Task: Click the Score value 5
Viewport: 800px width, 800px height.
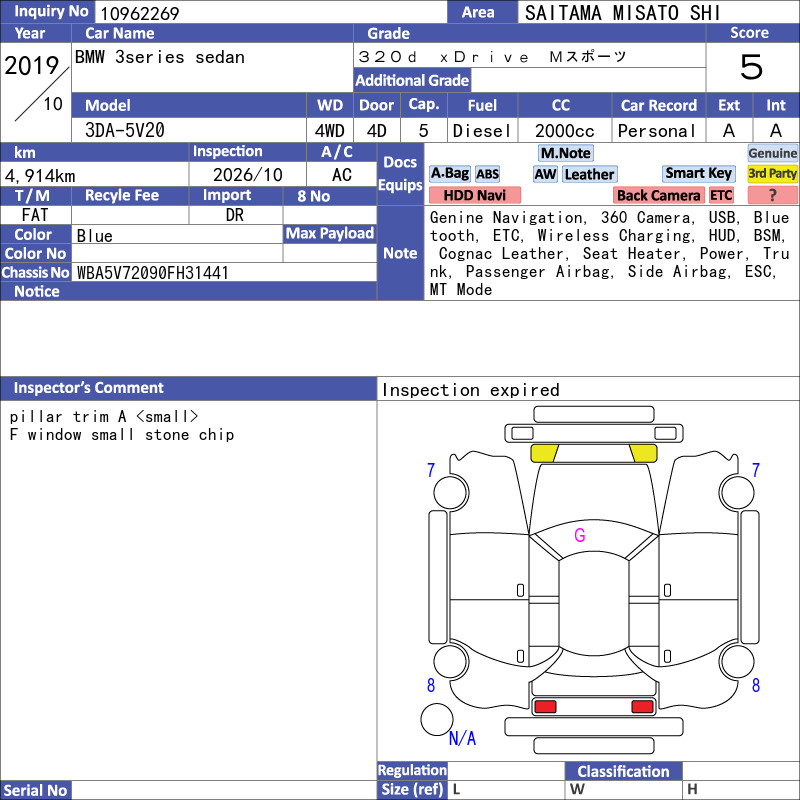Action: click(752, 67)
